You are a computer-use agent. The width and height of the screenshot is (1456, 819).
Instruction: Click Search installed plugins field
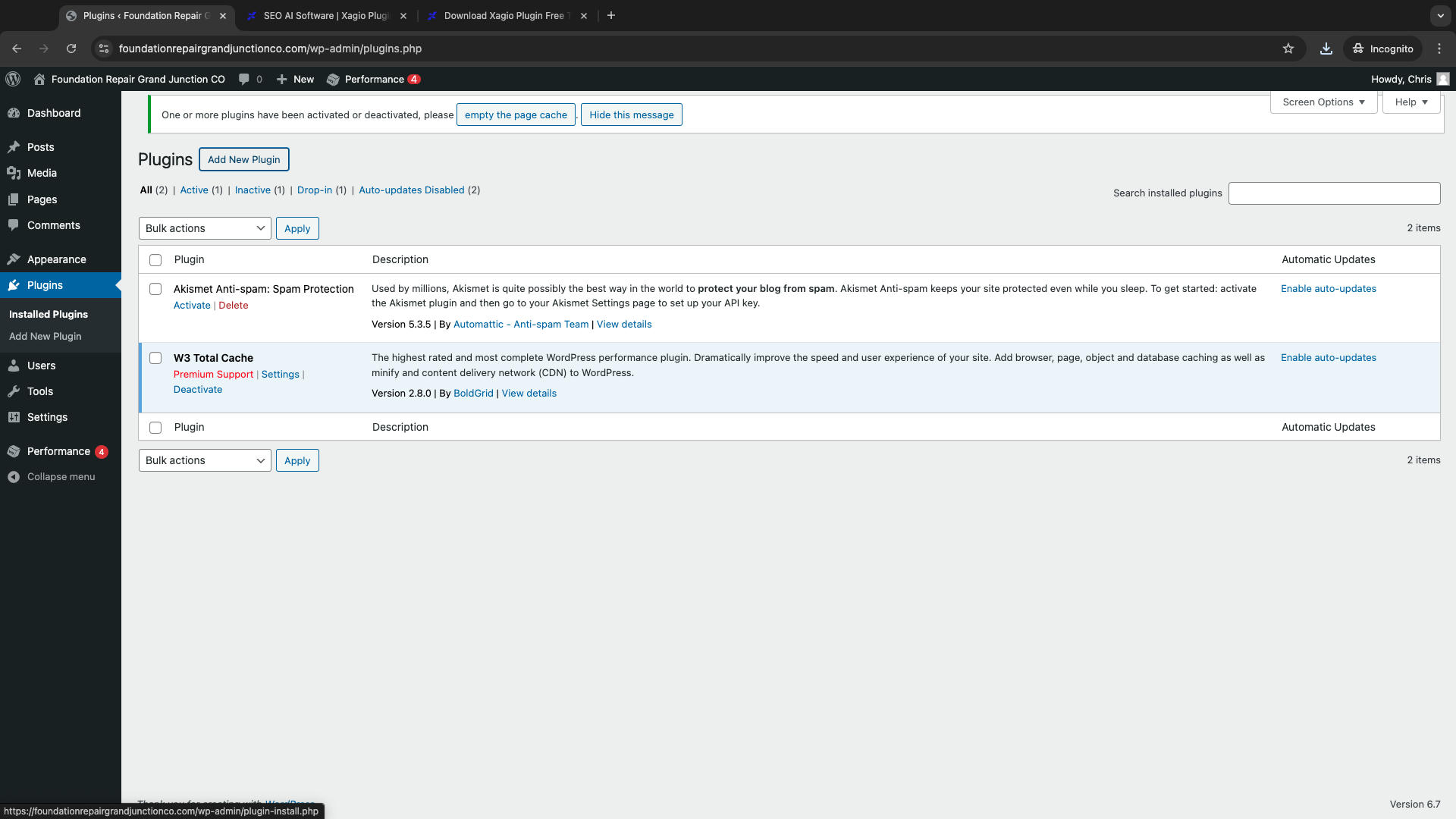pyautogui.click(x=1335, y=193)
